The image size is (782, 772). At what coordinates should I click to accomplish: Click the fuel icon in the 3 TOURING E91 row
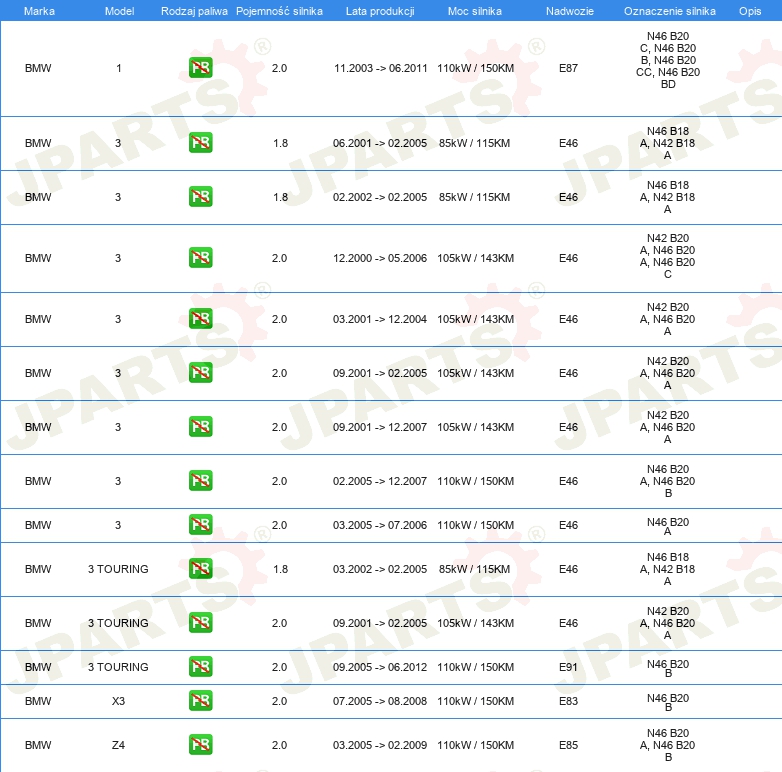200,666
